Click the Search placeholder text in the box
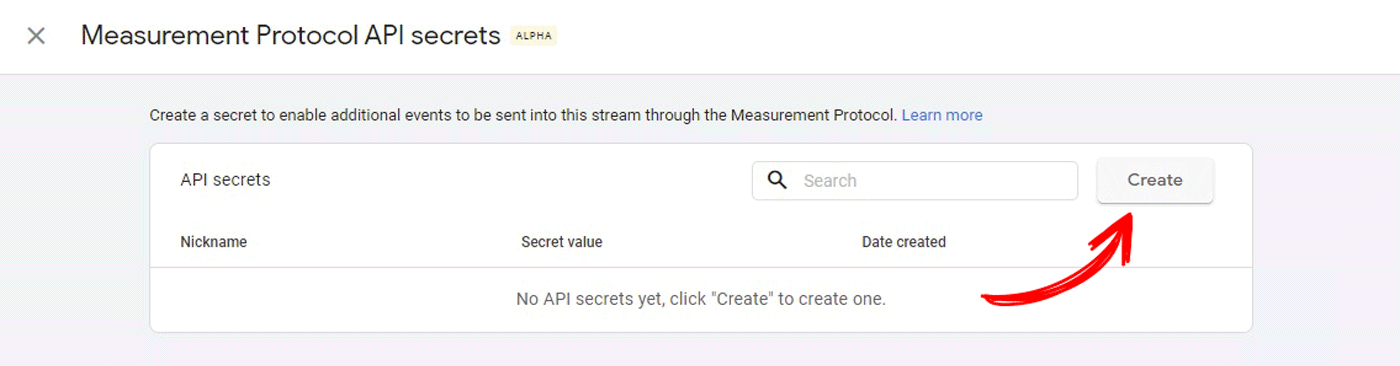The height and width of the screenshot is (366, 1400). 830,181
